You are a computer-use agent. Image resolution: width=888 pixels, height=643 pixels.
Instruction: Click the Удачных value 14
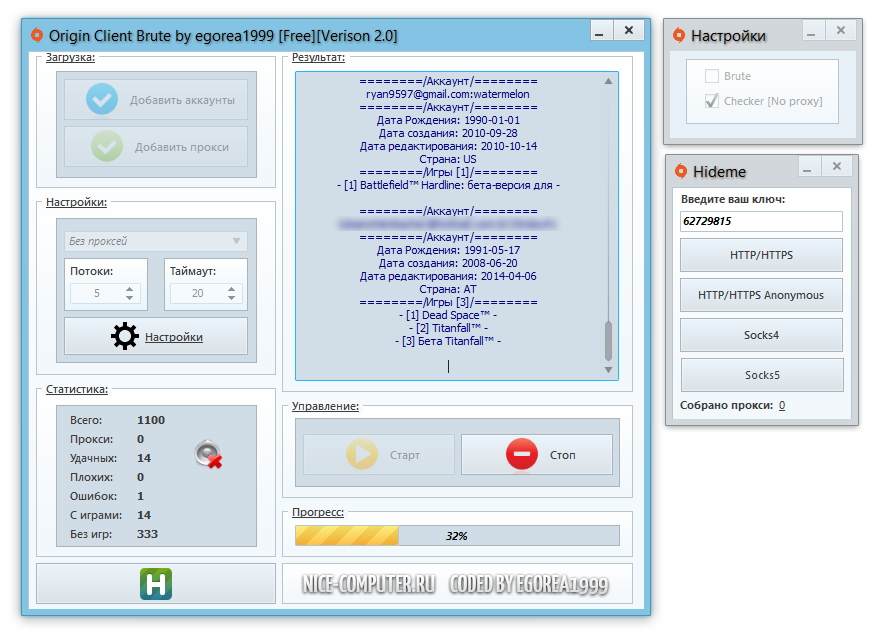coord(144,458)
